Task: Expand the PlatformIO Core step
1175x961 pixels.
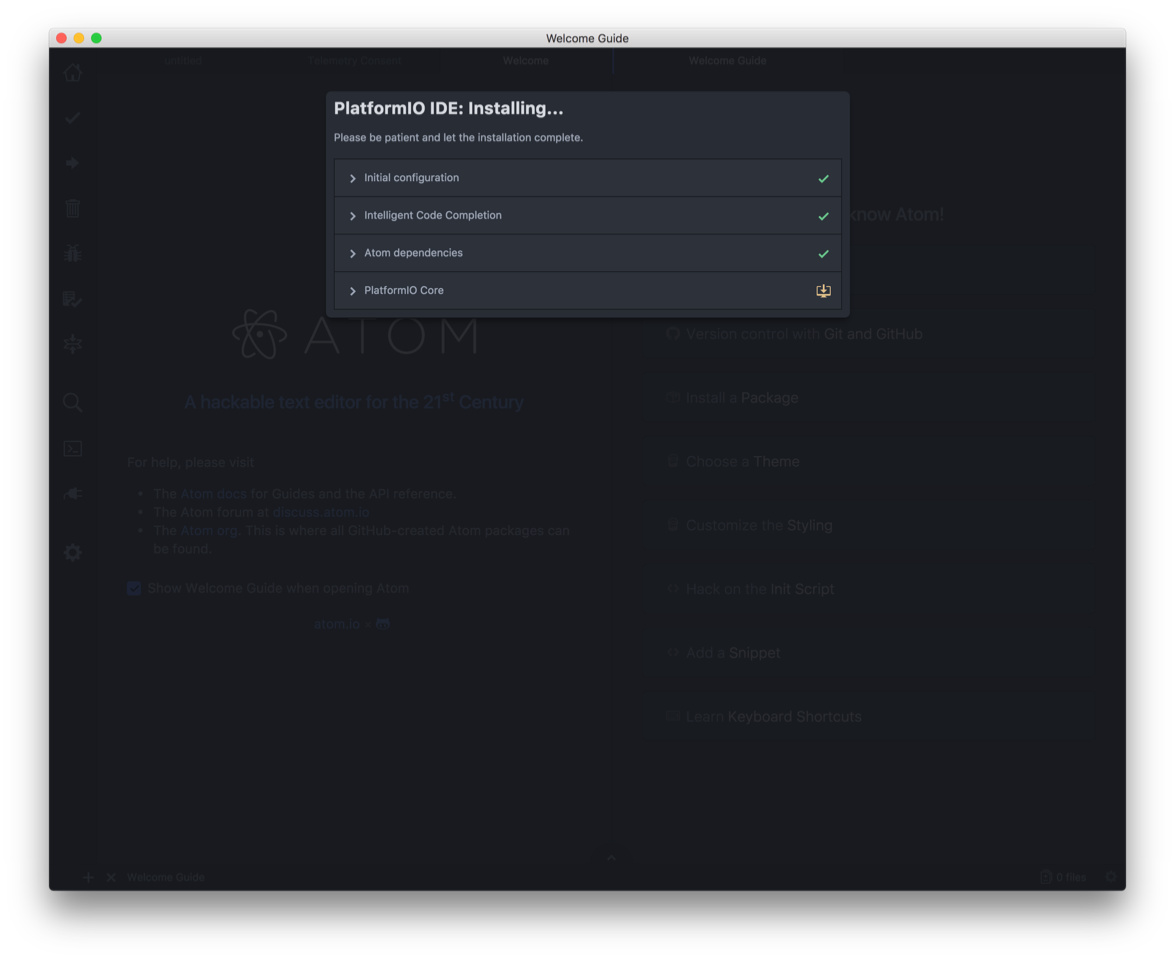Action: point(588,290)
